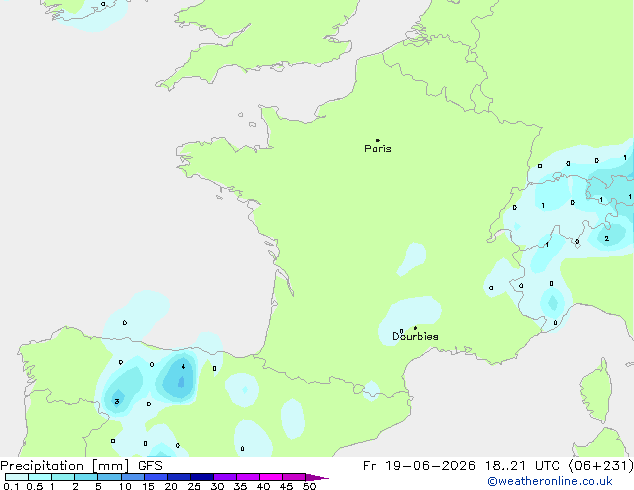Click the precipitation value 4 over Spain
634x490 pixels.
coord(183,366)
